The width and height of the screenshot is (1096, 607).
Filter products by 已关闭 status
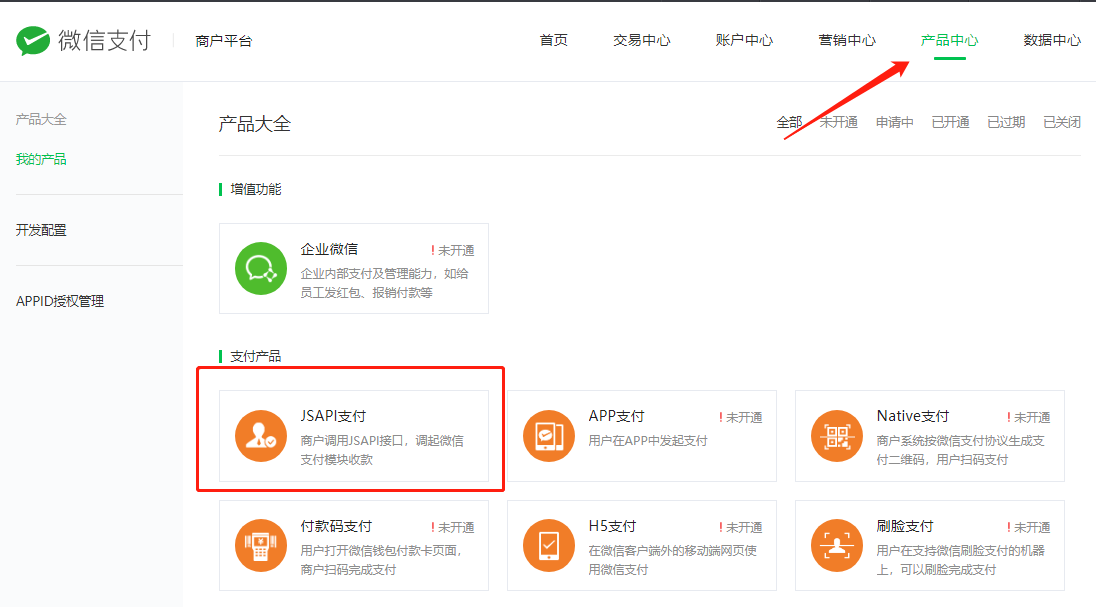(x=1062, y=122)
